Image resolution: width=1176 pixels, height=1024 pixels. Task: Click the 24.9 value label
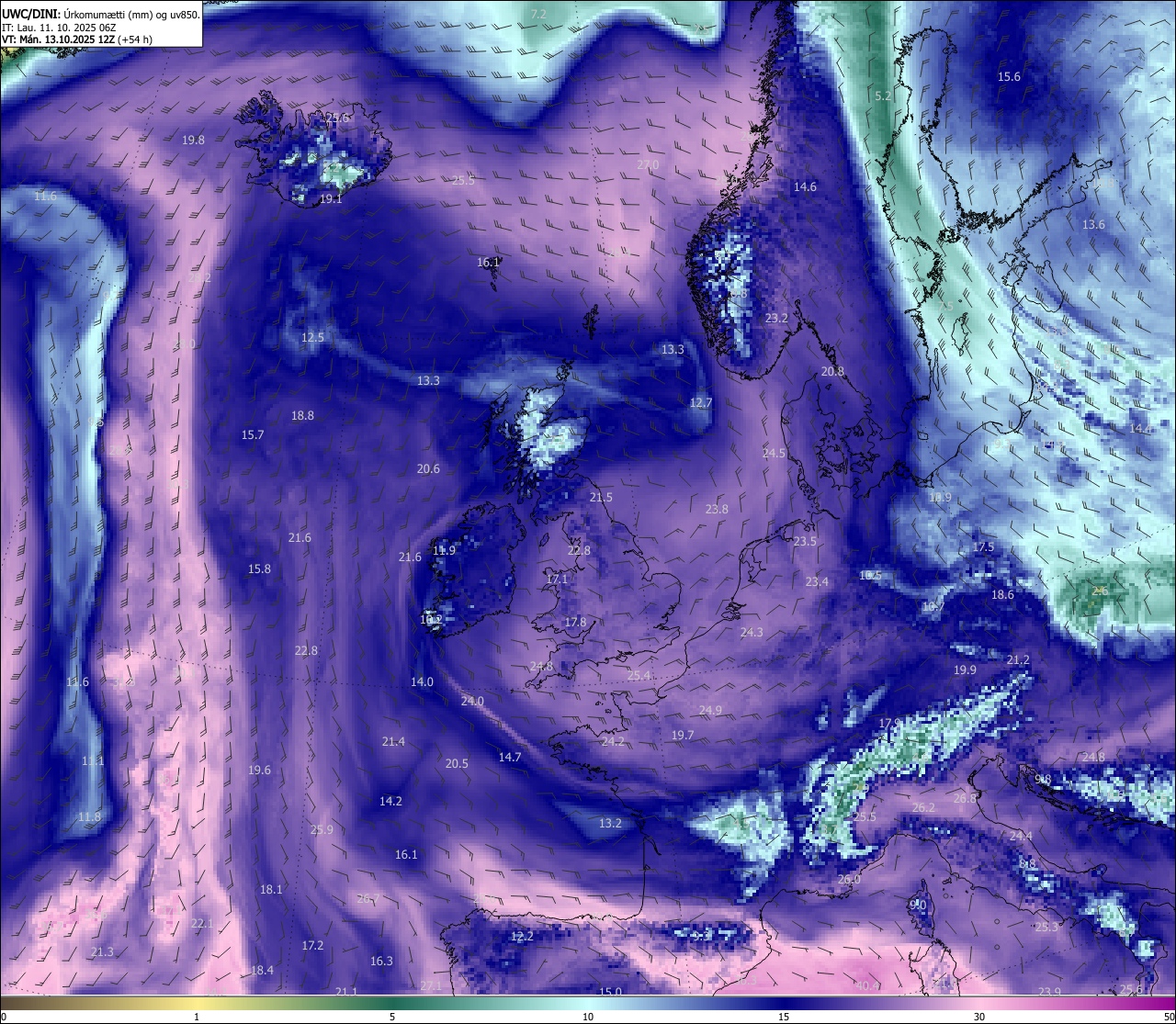pos(710,710)
